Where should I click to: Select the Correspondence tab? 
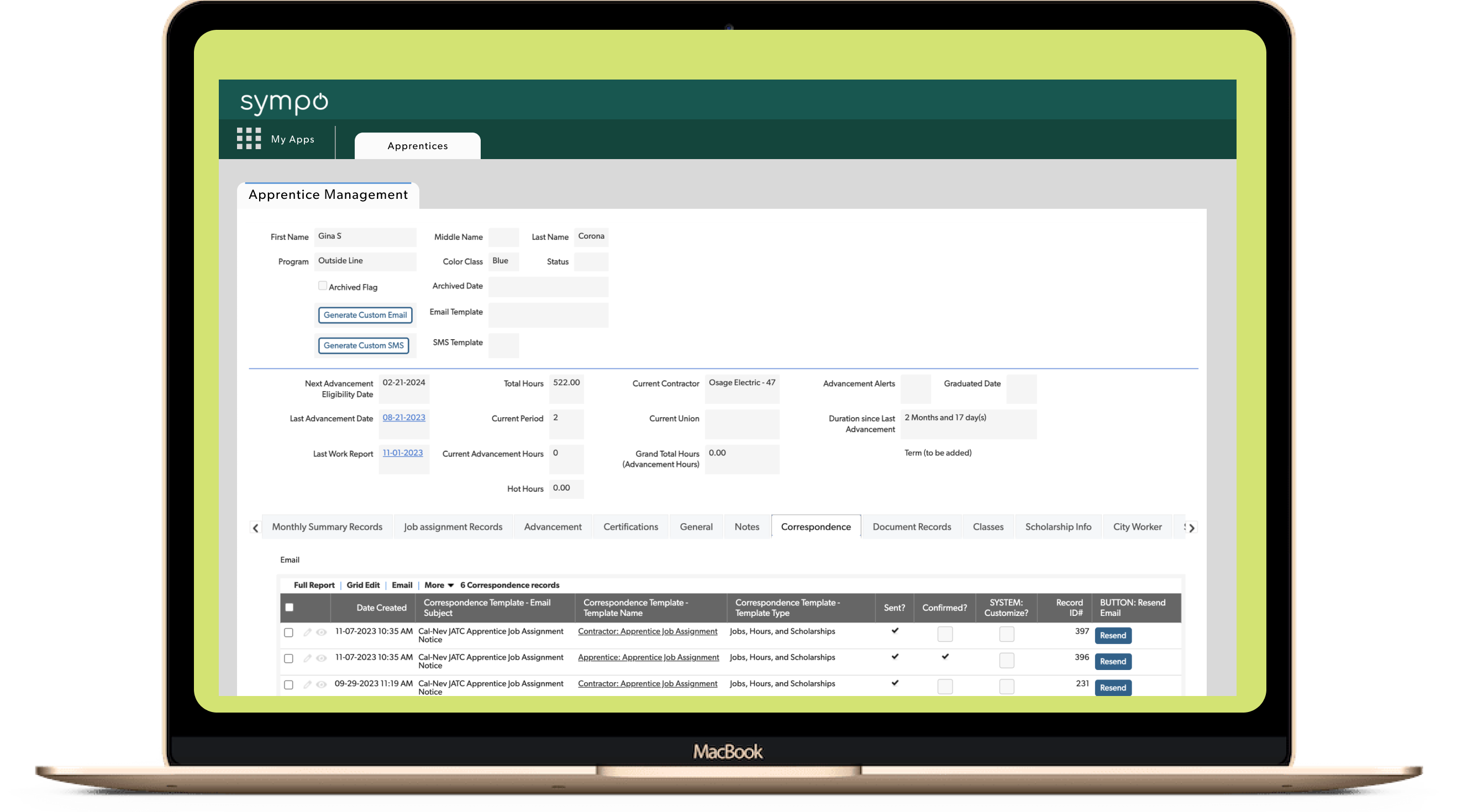point(816,526)
